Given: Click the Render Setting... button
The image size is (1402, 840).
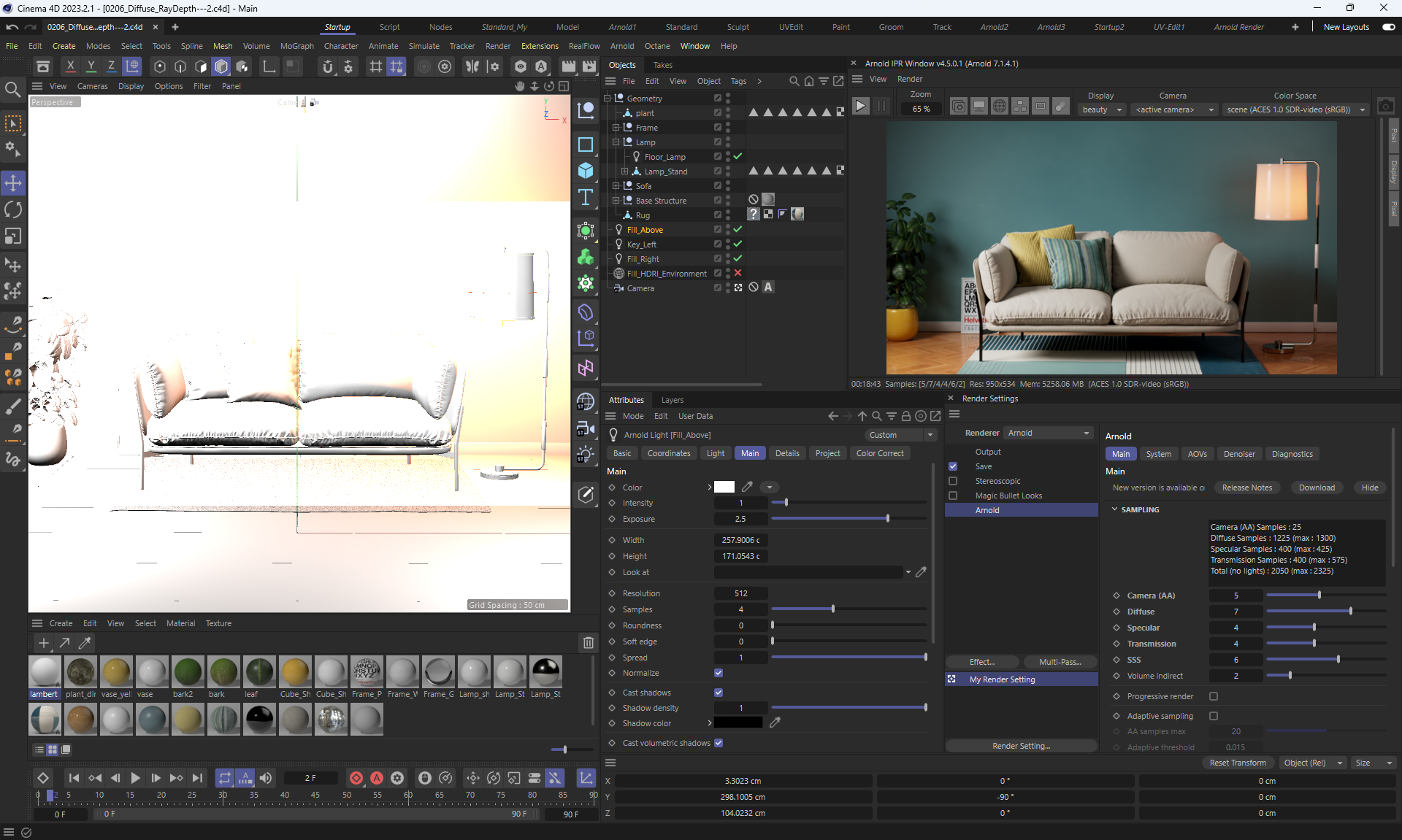Looking at the screenshot, I should pos(1021,746).
